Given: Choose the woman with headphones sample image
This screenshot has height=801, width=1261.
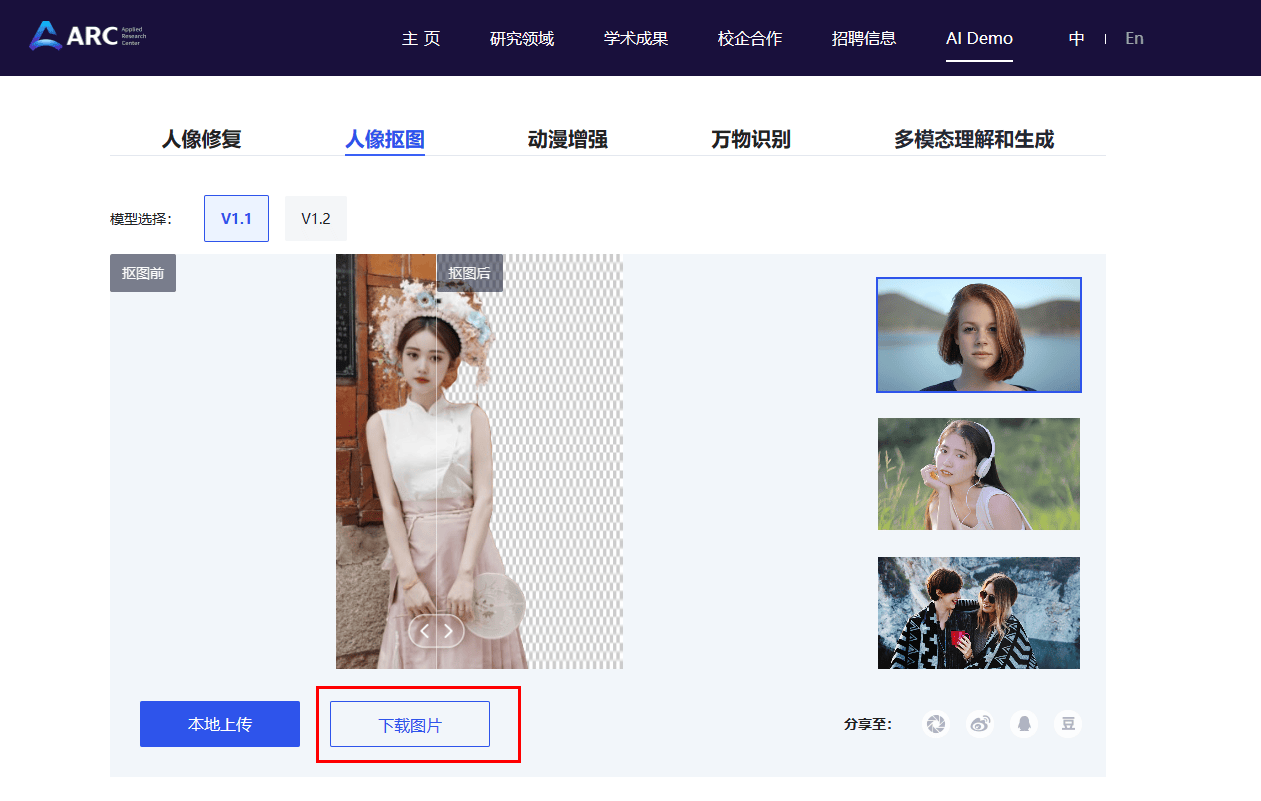Looking at the screenshot, I should coord(979,474).
